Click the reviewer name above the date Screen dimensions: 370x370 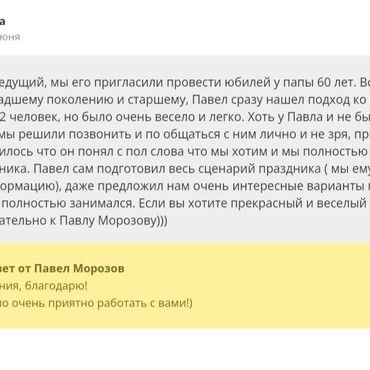(2, 22)
